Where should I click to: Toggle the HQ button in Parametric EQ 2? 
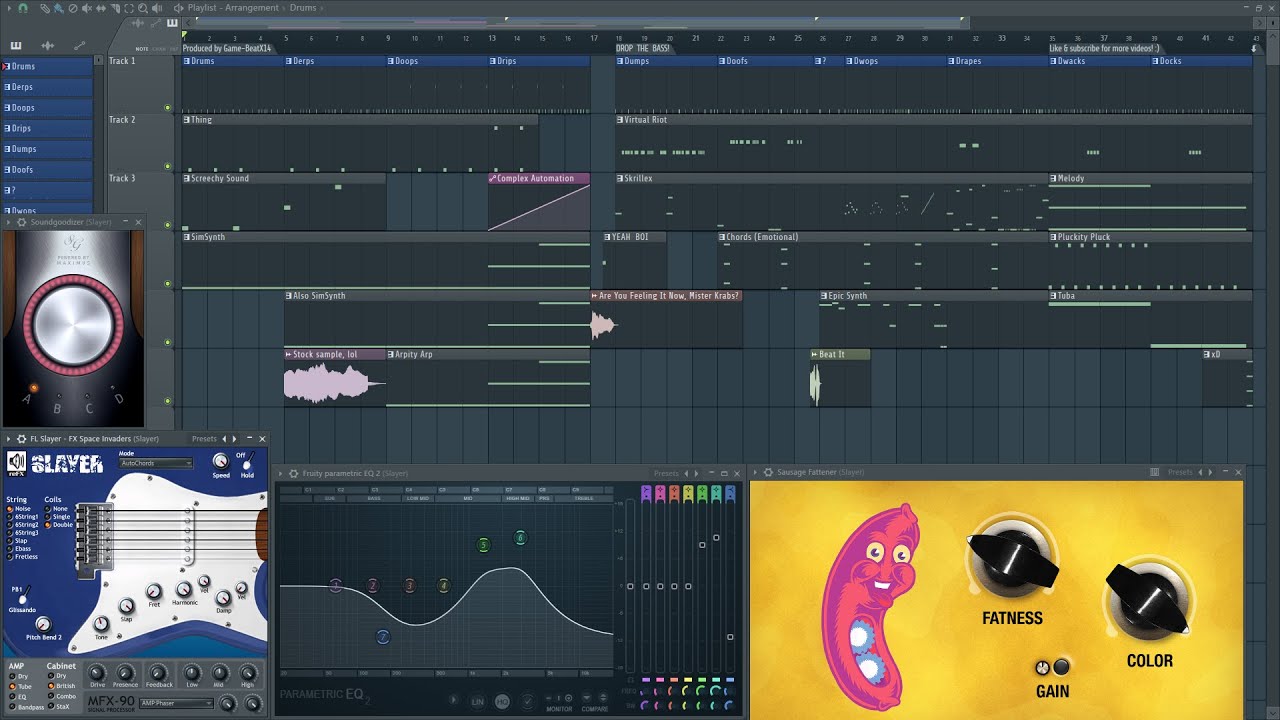[x=502, y=701]
